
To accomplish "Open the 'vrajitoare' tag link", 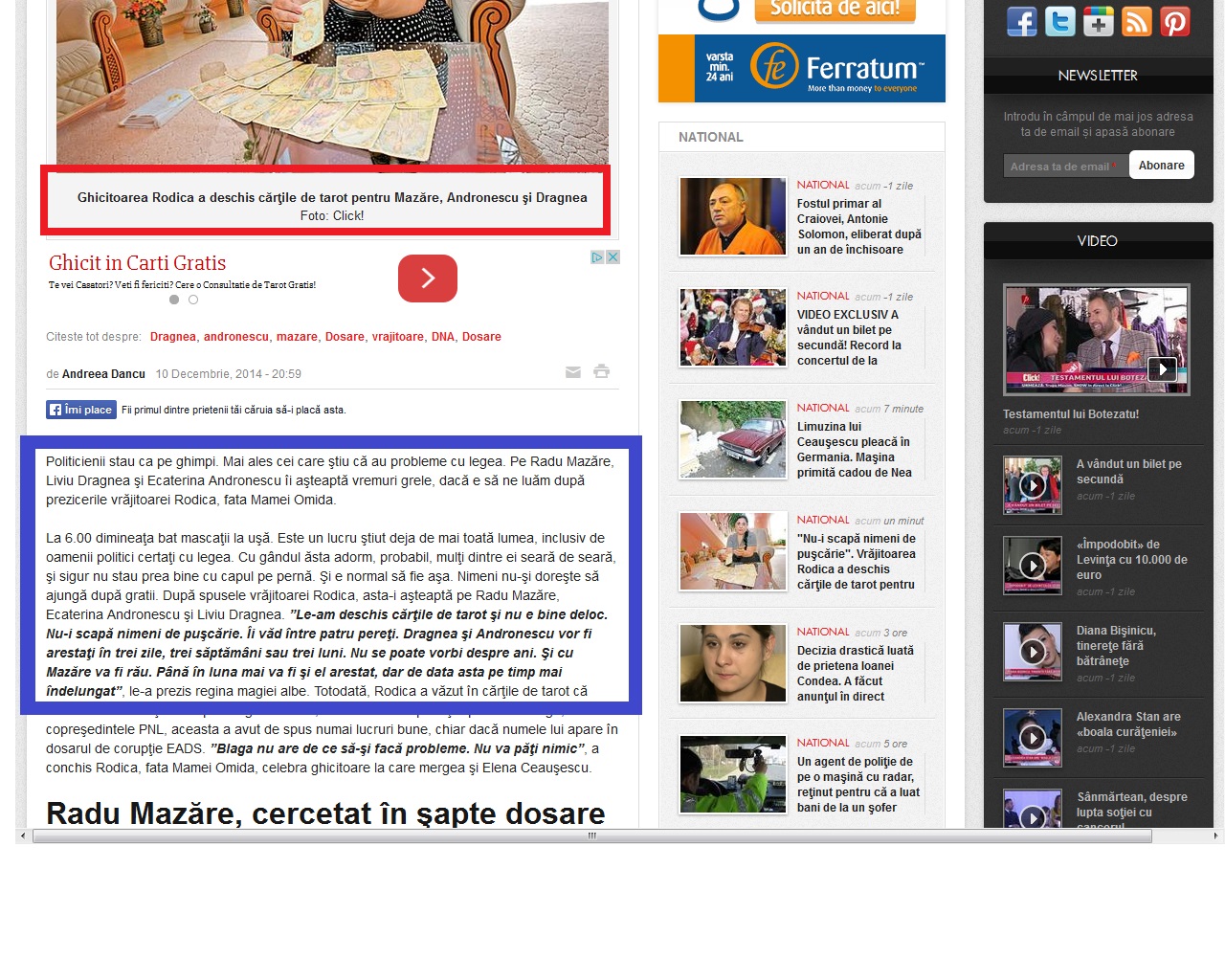I will [x=397, y=337].
